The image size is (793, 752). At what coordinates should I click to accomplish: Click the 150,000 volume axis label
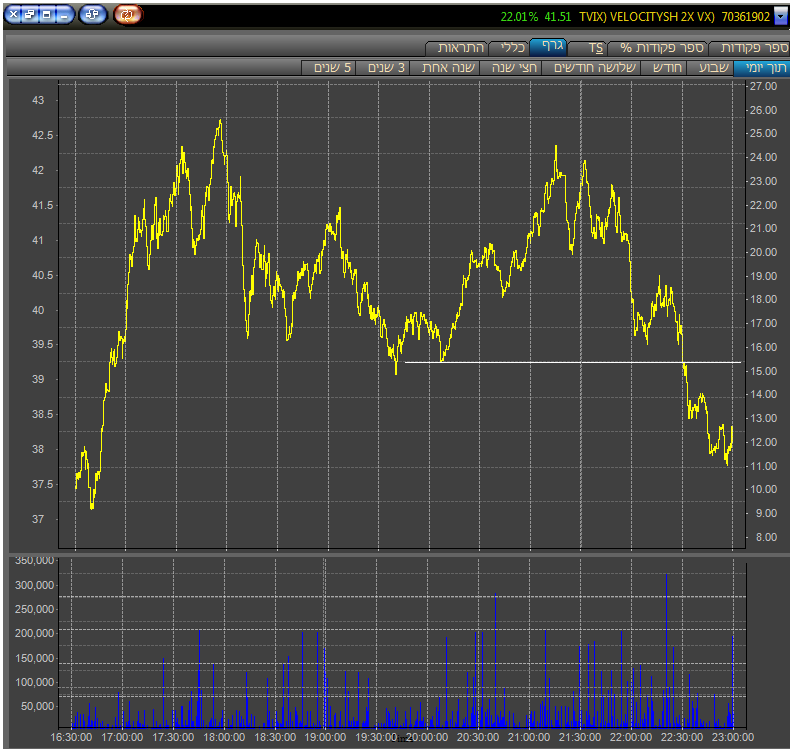[34, 658]
